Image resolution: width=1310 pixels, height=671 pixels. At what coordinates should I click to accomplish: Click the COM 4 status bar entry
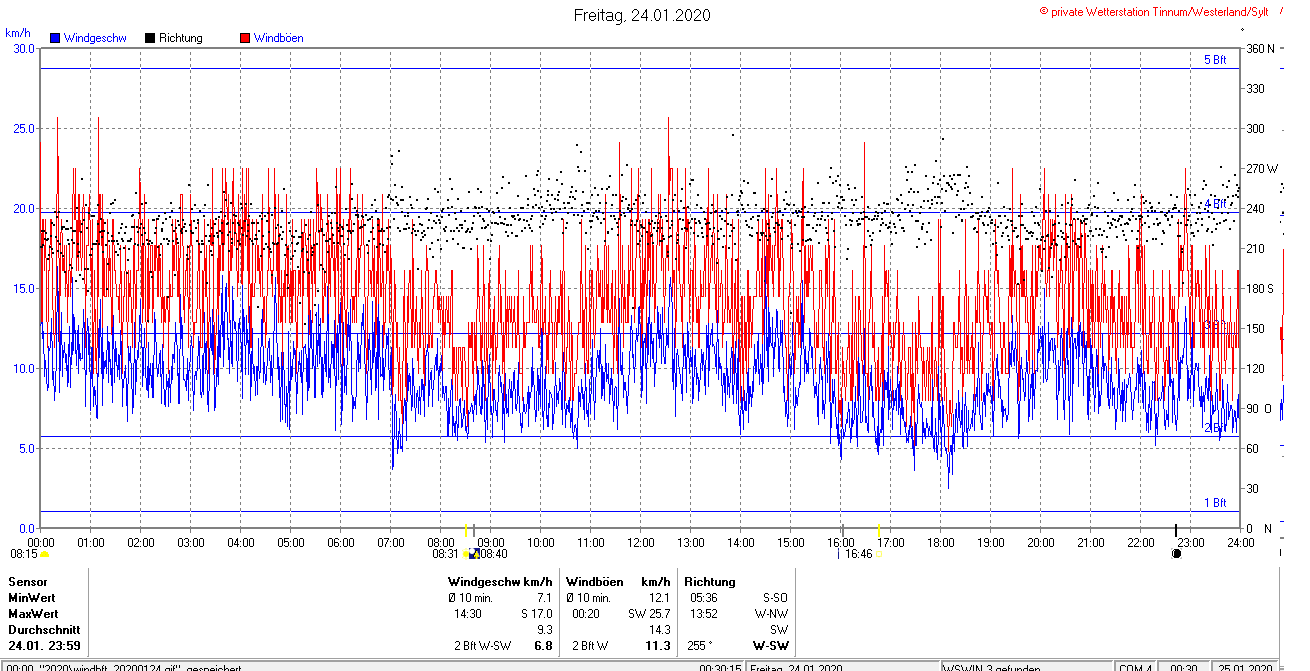pos(1136,667)
